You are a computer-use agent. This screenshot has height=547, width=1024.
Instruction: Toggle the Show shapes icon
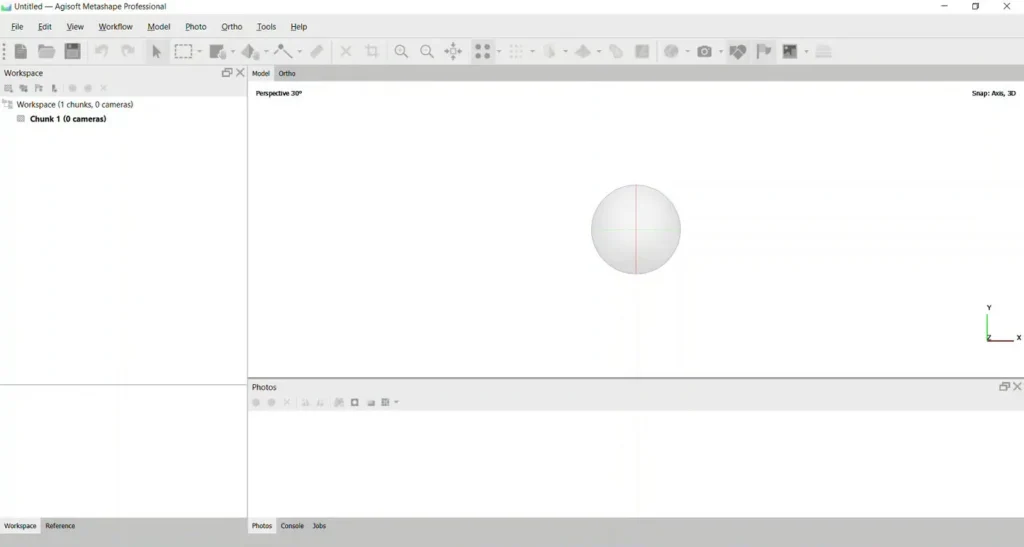tap(738, 51)
